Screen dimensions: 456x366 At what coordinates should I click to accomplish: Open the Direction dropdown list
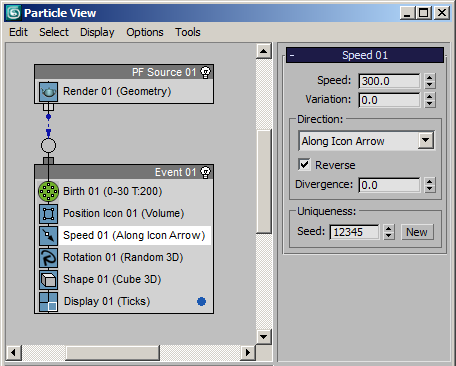[x=426, y=140]
